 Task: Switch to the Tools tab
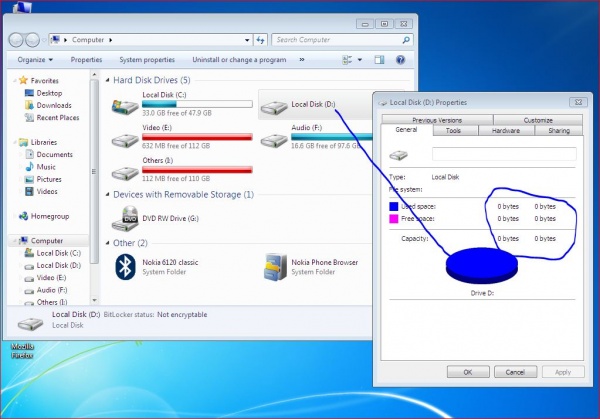(x=453, y=130)
